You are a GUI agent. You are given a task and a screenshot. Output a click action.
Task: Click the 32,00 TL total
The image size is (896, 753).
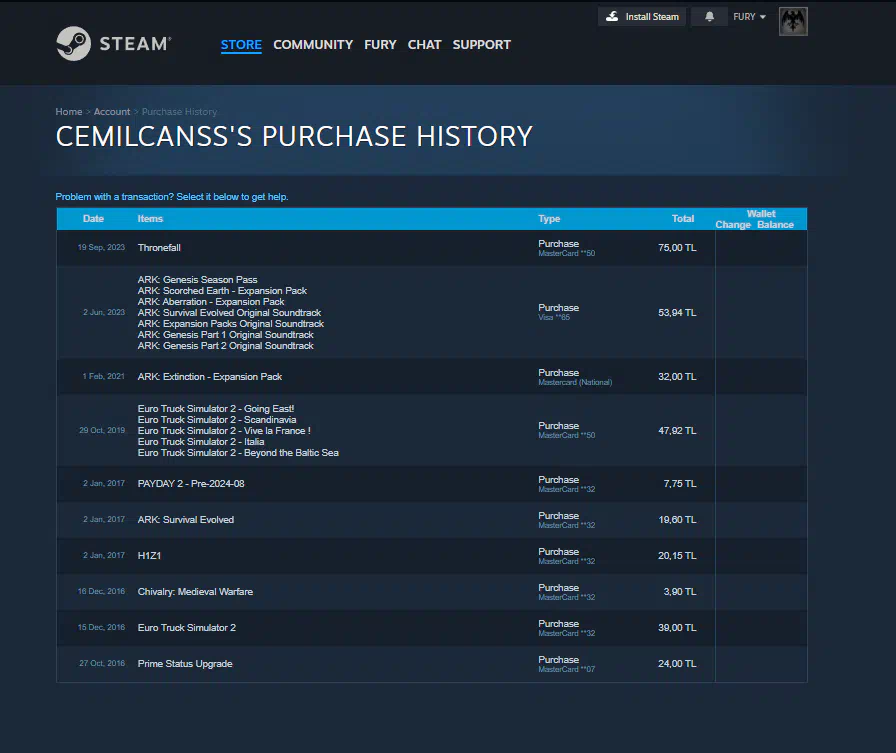(677, 376)
